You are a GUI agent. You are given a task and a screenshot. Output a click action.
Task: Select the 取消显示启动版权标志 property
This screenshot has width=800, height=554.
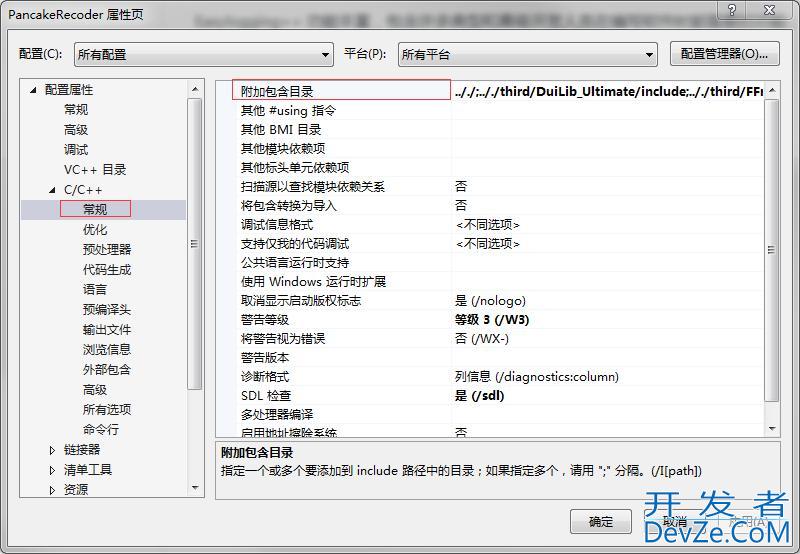coord(301,300)
